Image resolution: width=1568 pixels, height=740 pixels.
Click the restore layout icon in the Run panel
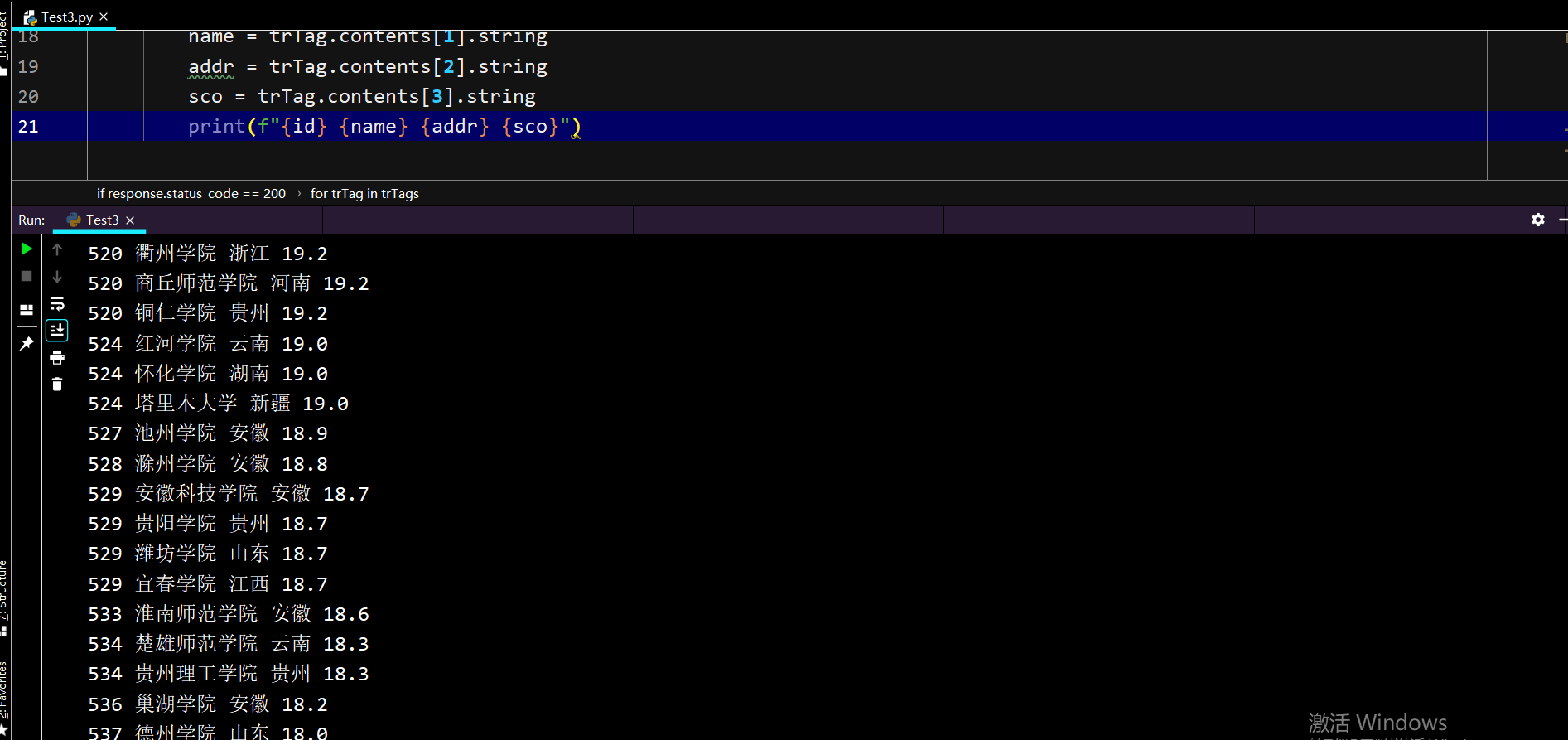coord(27,310)
